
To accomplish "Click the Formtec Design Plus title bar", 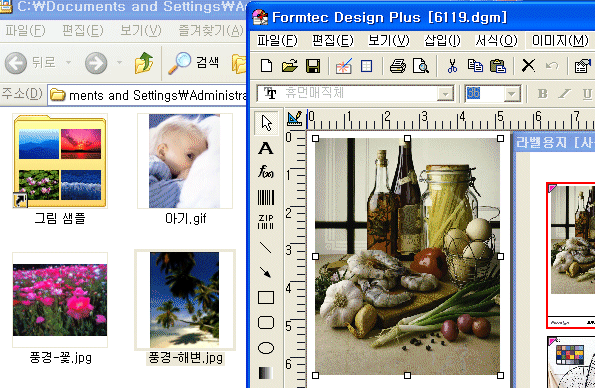I will 421,17.
